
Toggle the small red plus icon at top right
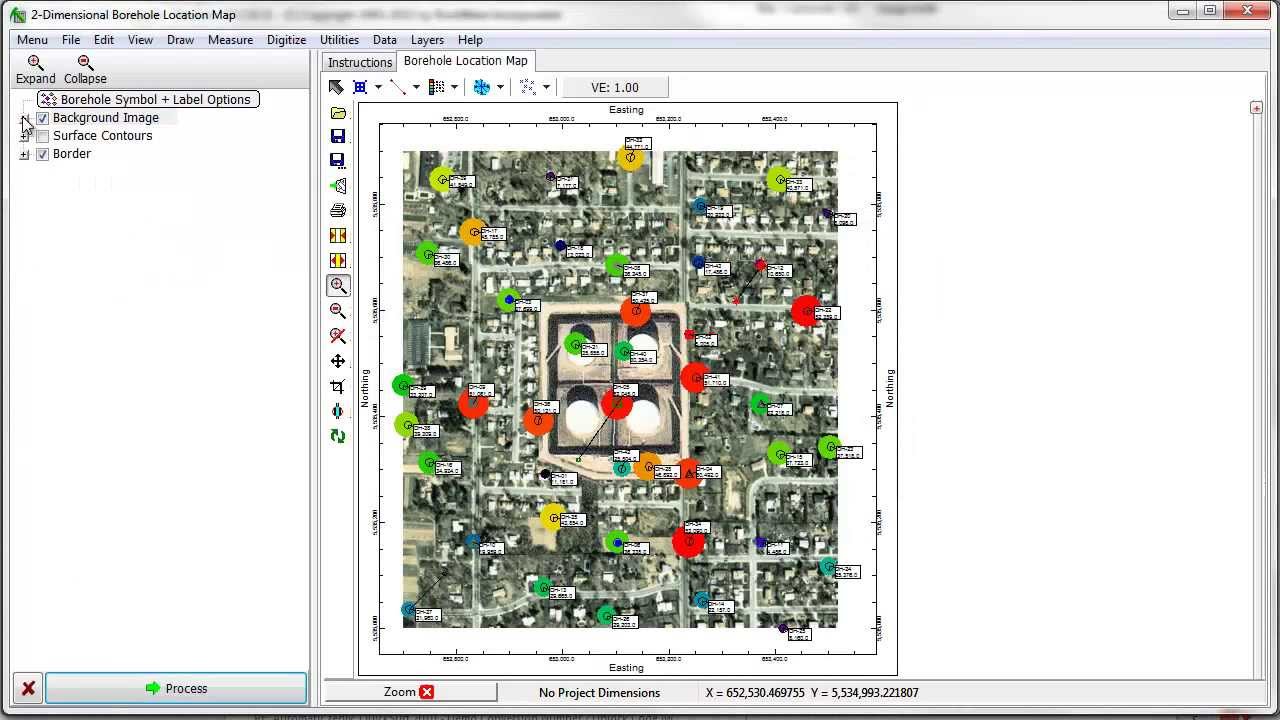coord(1256,108)
